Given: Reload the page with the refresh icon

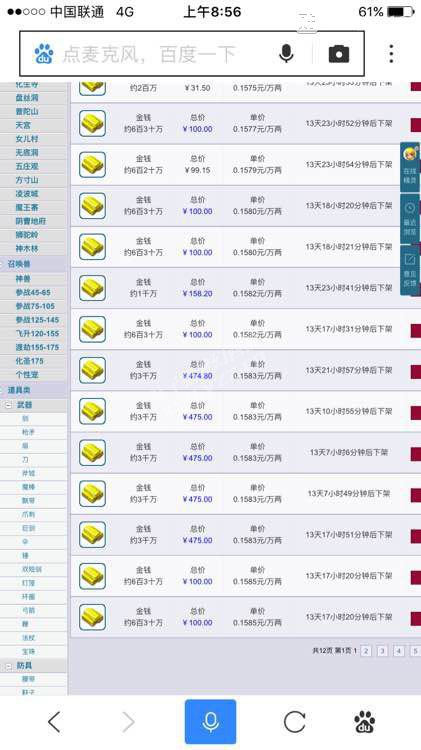Looking at the screenshot, I should point(294,721).
